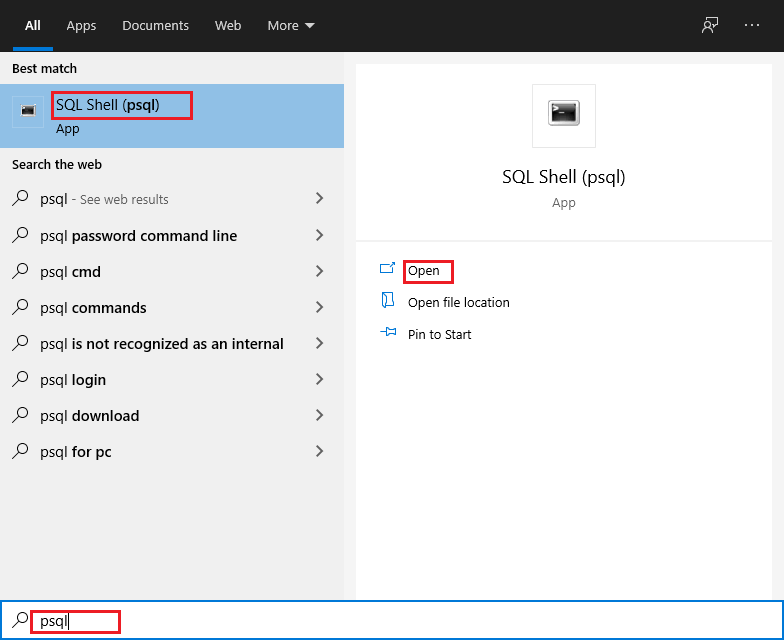Select 'psql - See web results' suggestion
The image size is (784, 640).
coord(172,199)
